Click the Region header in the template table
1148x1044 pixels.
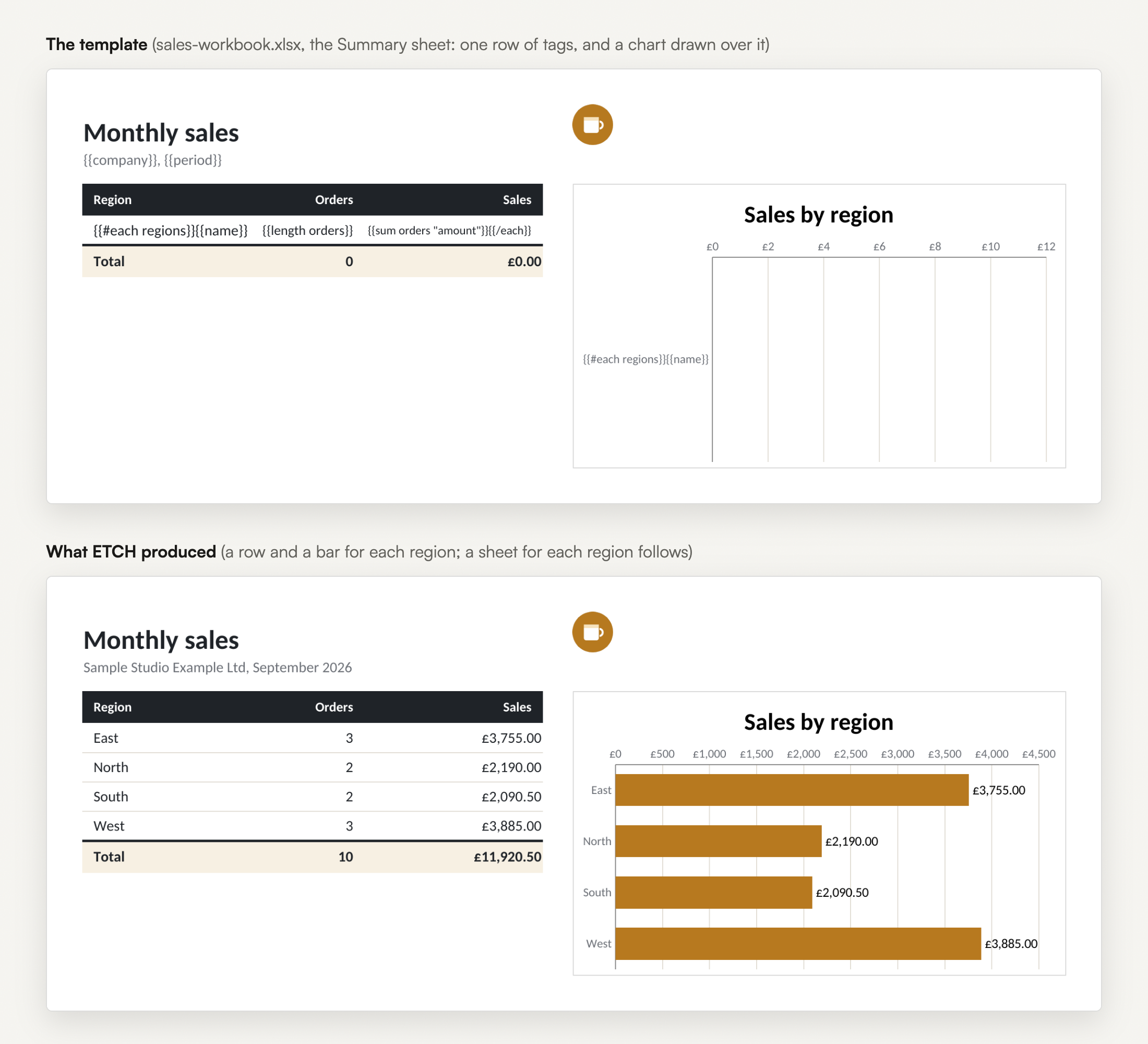point(112,199)
